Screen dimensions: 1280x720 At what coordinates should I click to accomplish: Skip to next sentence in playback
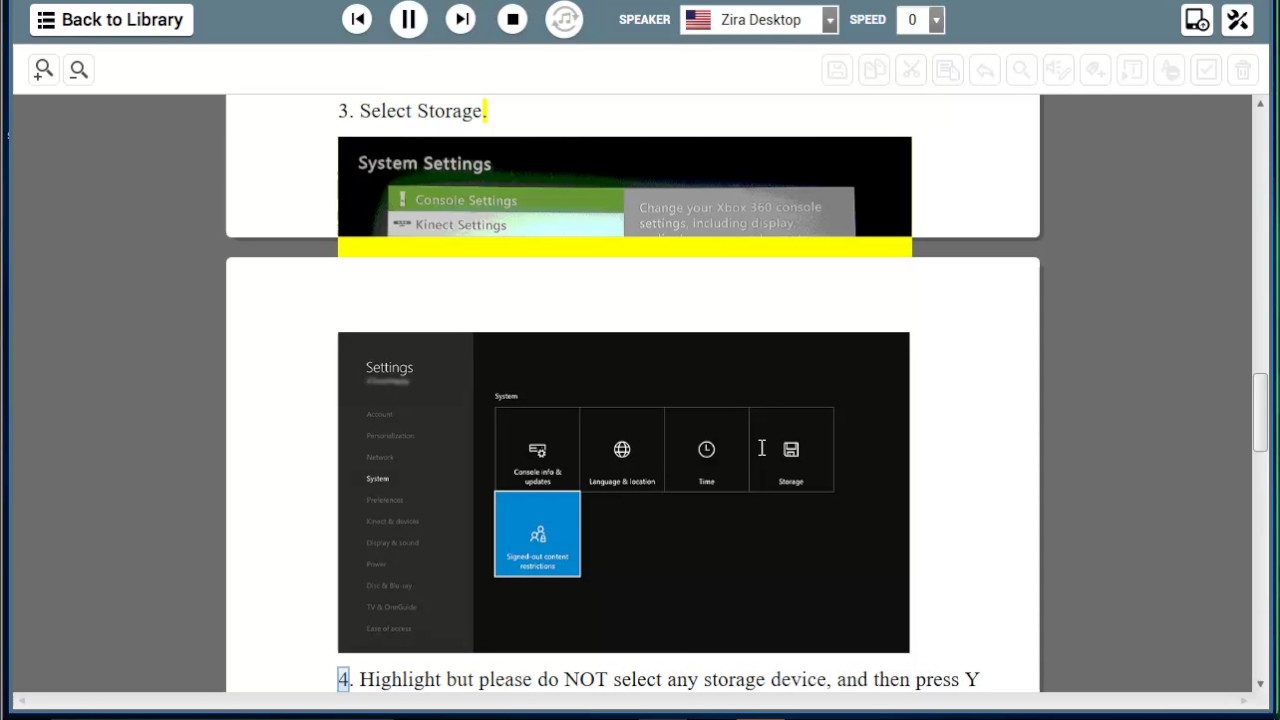pos(461,20)
